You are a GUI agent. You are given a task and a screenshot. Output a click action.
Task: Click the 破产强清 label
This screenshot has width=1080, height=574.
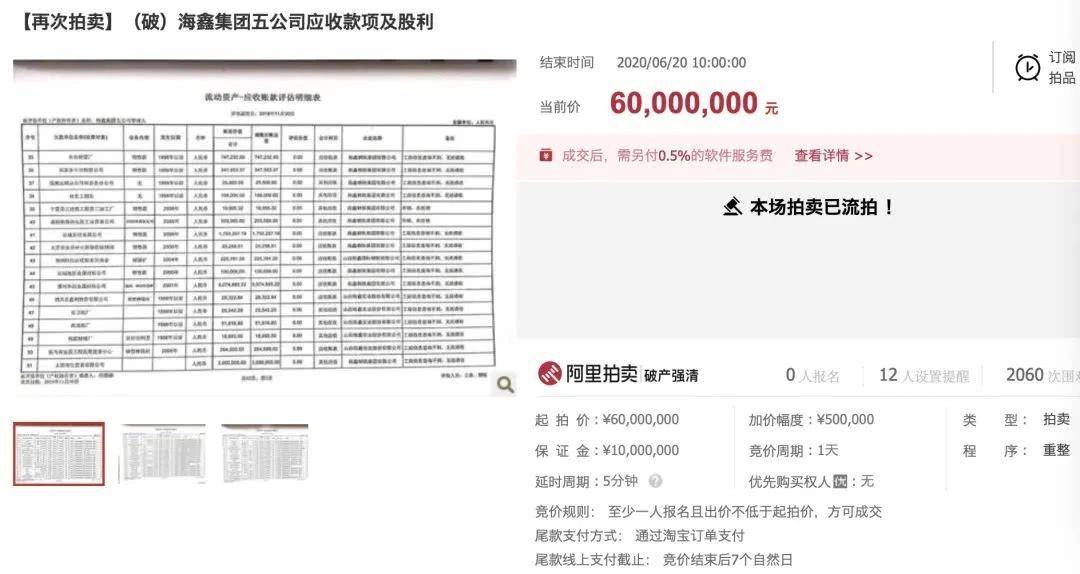tap(671, 376)
